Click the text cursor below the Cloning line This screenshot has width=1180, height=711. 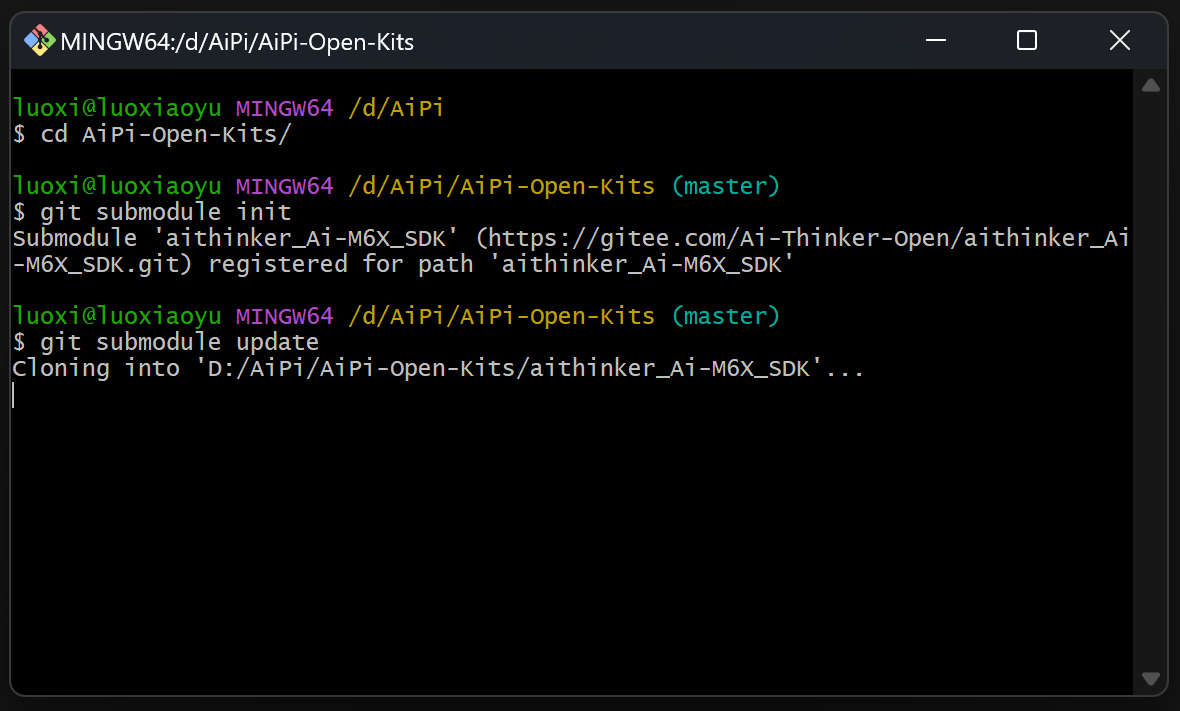point(14,395)
